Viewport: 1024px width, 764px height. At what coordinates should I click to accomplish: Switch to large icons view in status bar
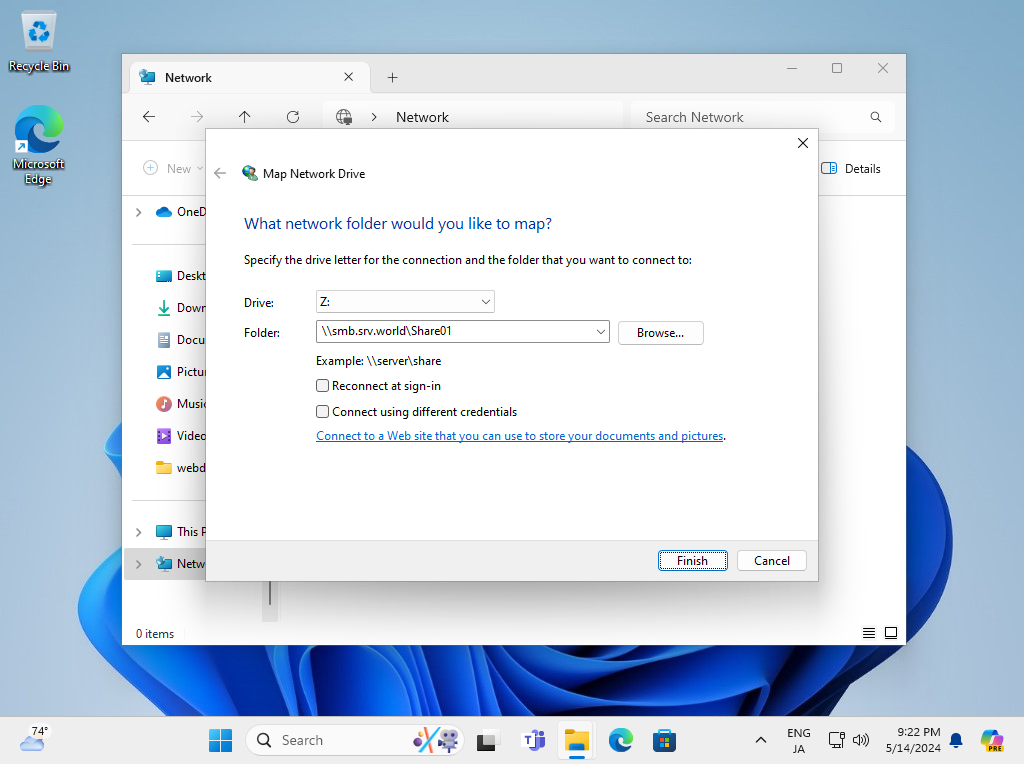tap(891, 633)
